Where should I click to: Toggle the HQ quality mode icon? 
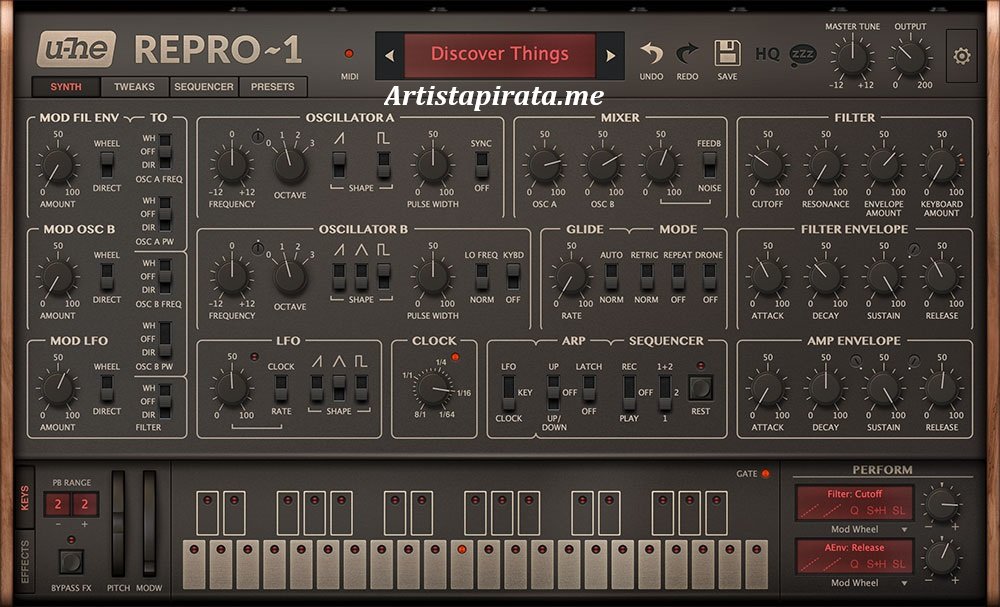coord(767,54)
